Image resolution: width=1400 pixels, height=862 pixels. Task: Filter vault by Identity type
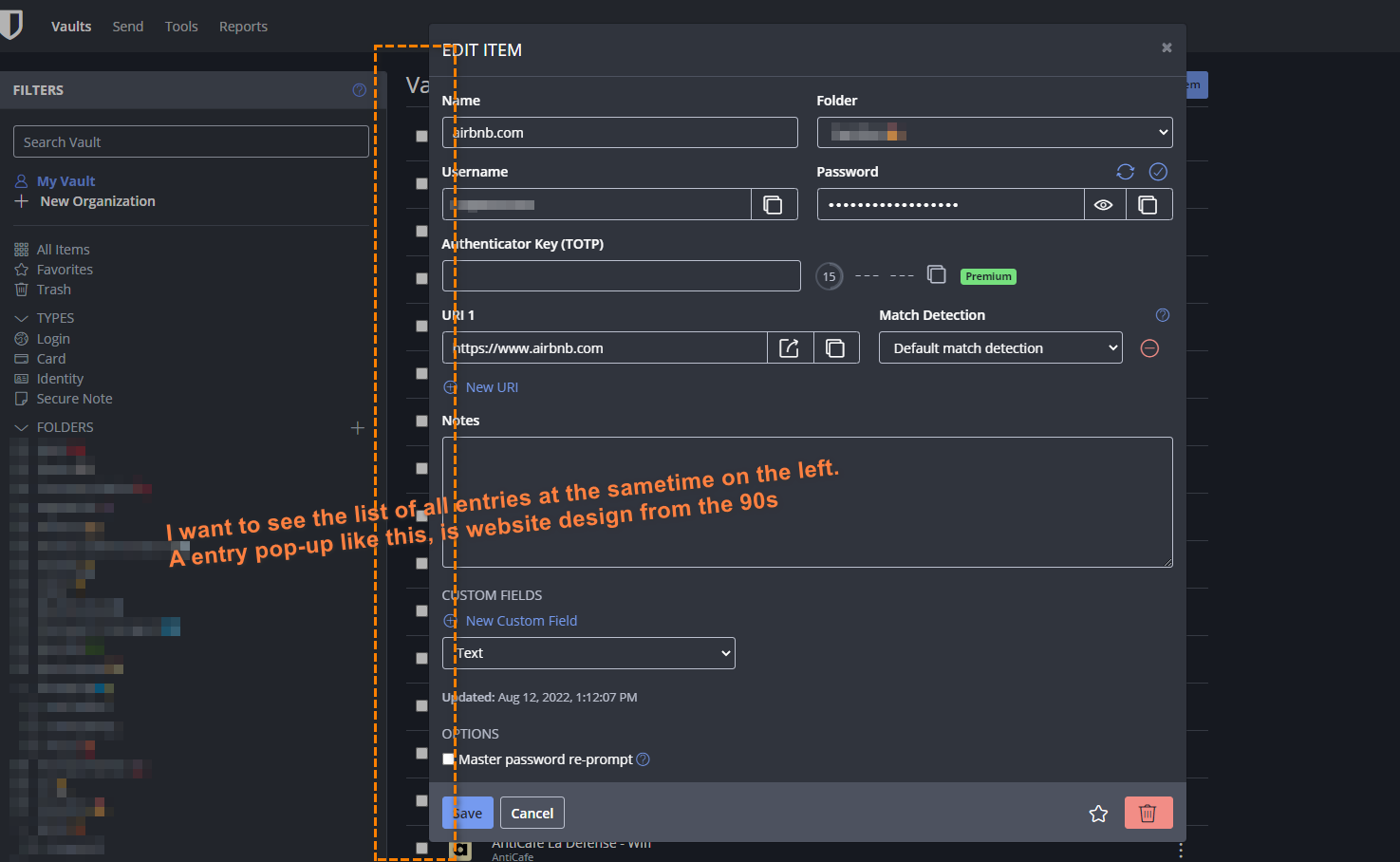[x=60, y=379]
